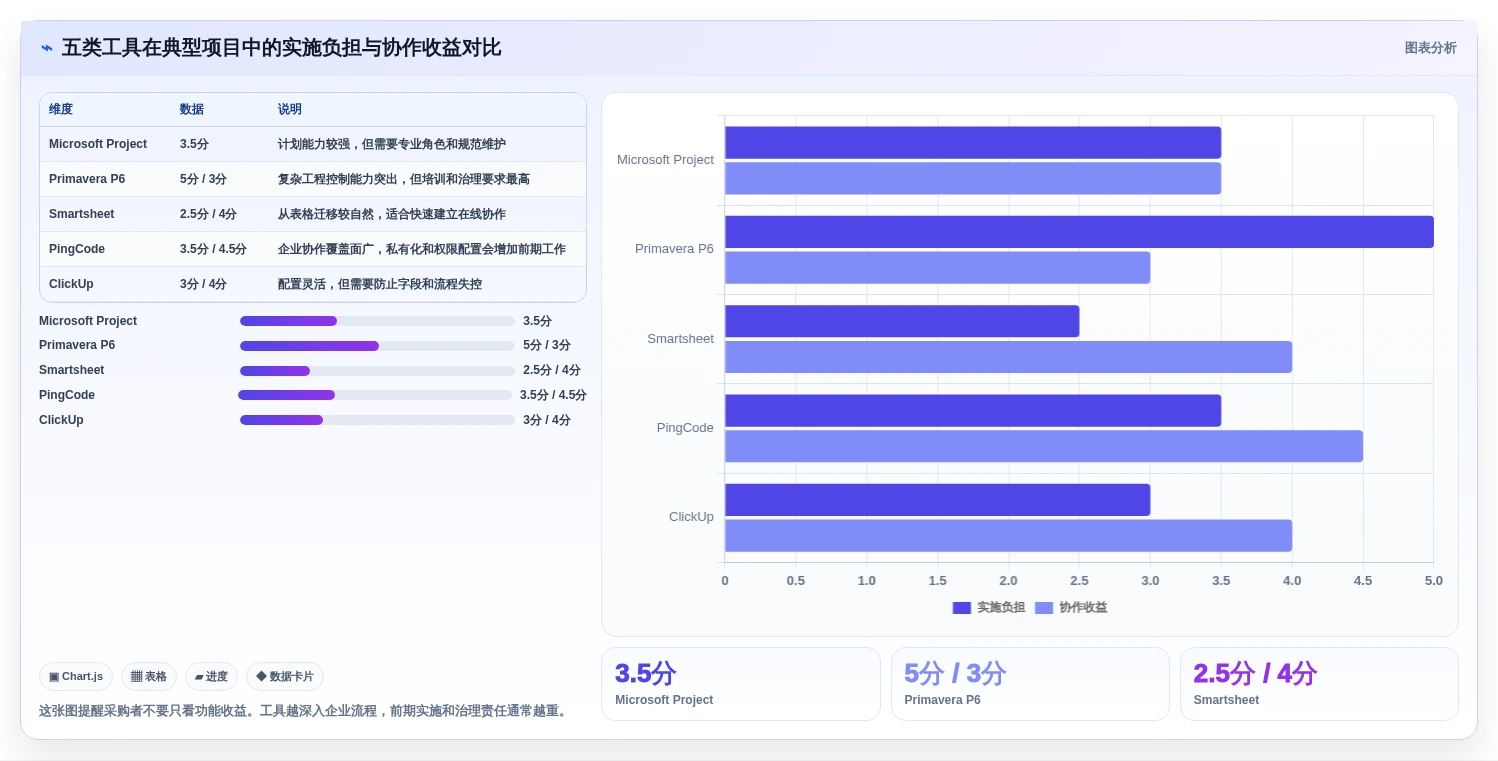Click the Primavera P6 progress bar

tap(377, 346)
